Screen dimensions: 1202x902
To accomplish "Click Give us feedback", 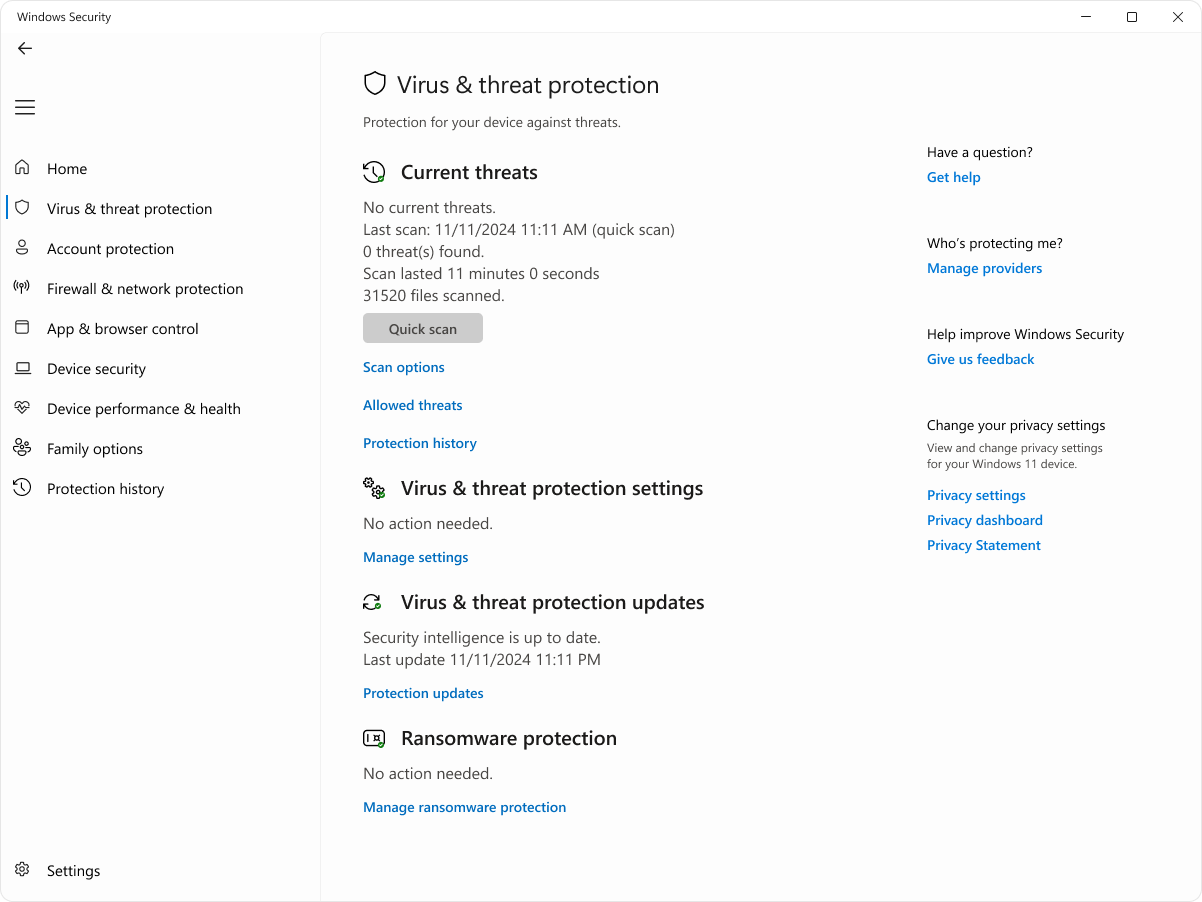I will 980,359.
